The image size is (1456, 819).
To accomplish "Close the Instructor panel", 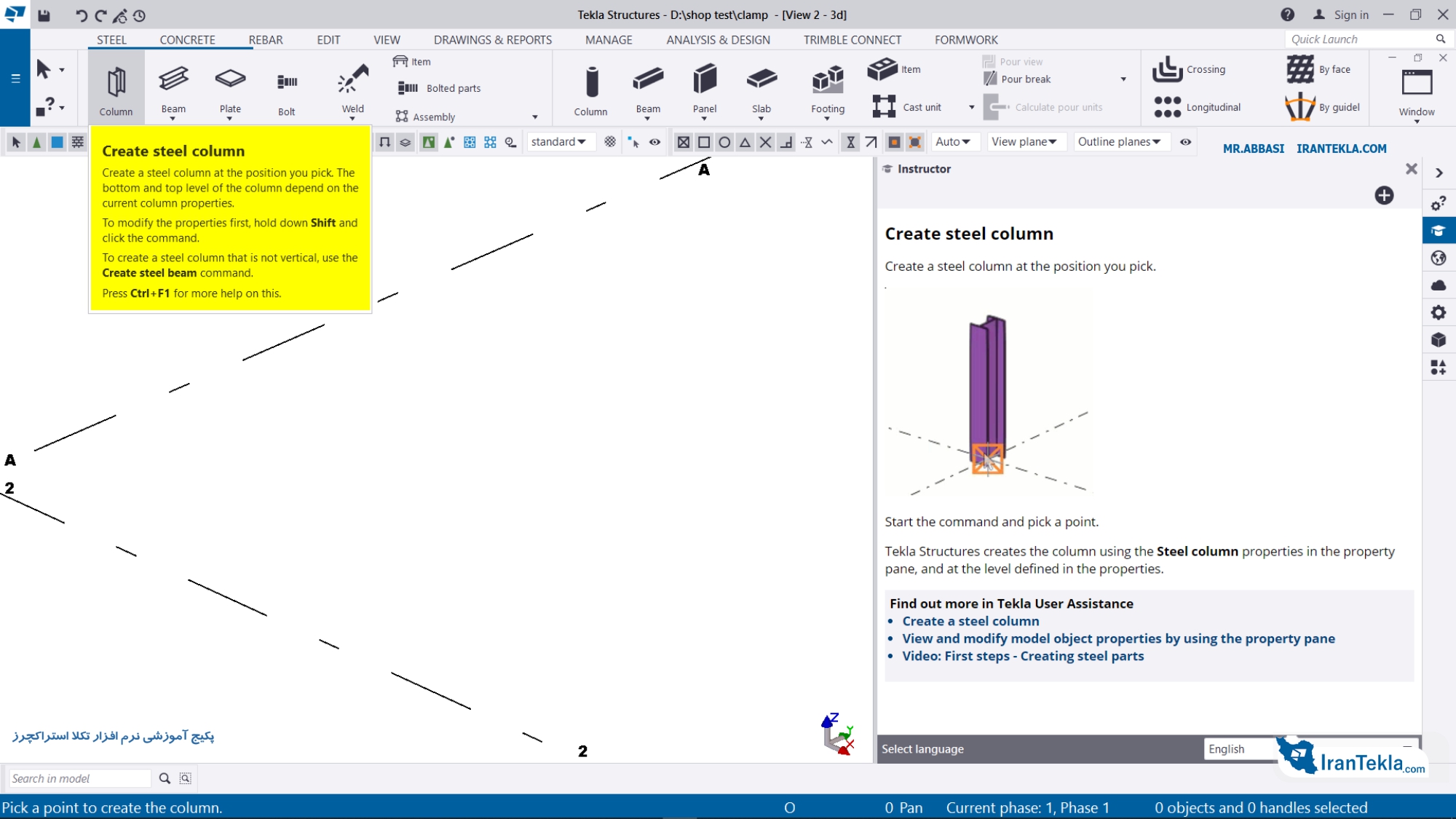I will 1411,169.
